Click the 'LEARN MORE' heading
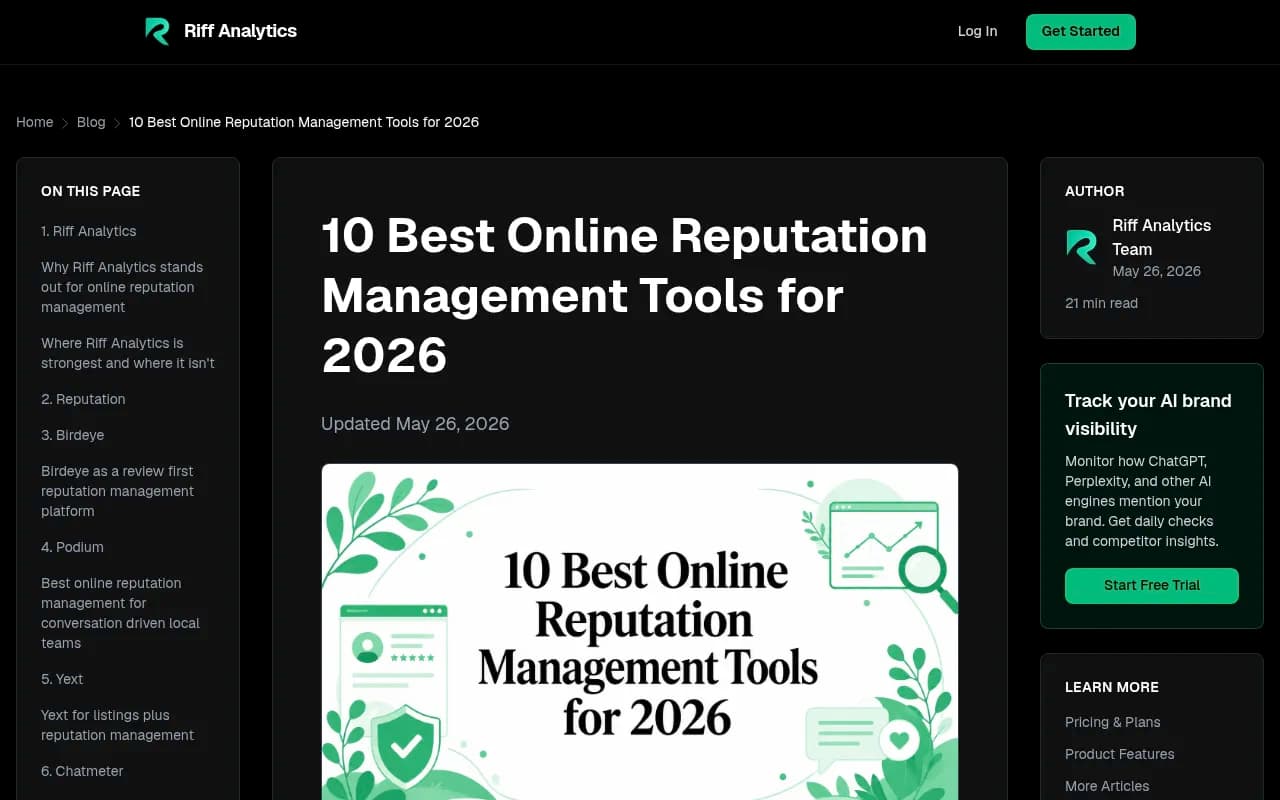The image size is (1280, 800). click(x=1112, y=687)
